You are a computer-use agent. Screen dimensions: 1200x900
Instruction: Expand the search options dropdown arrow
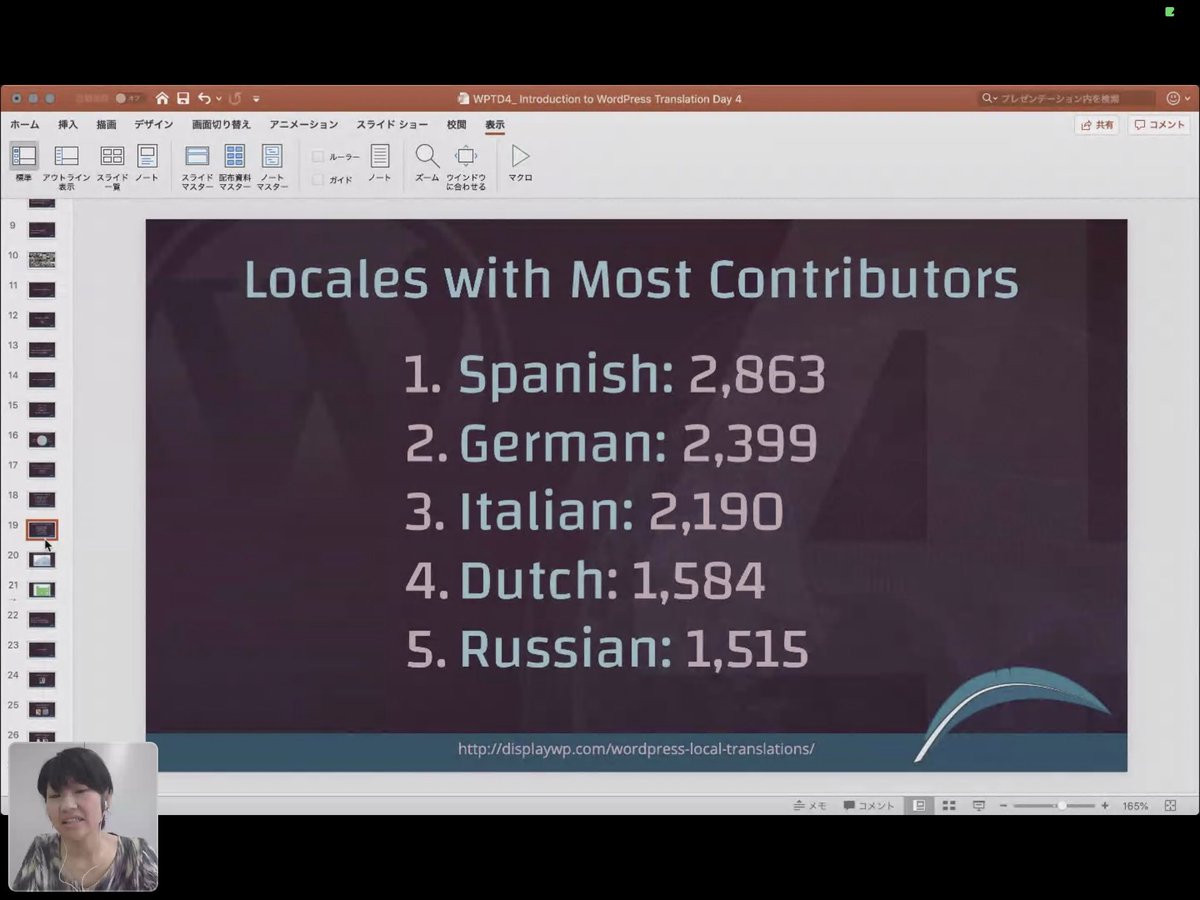994,99
